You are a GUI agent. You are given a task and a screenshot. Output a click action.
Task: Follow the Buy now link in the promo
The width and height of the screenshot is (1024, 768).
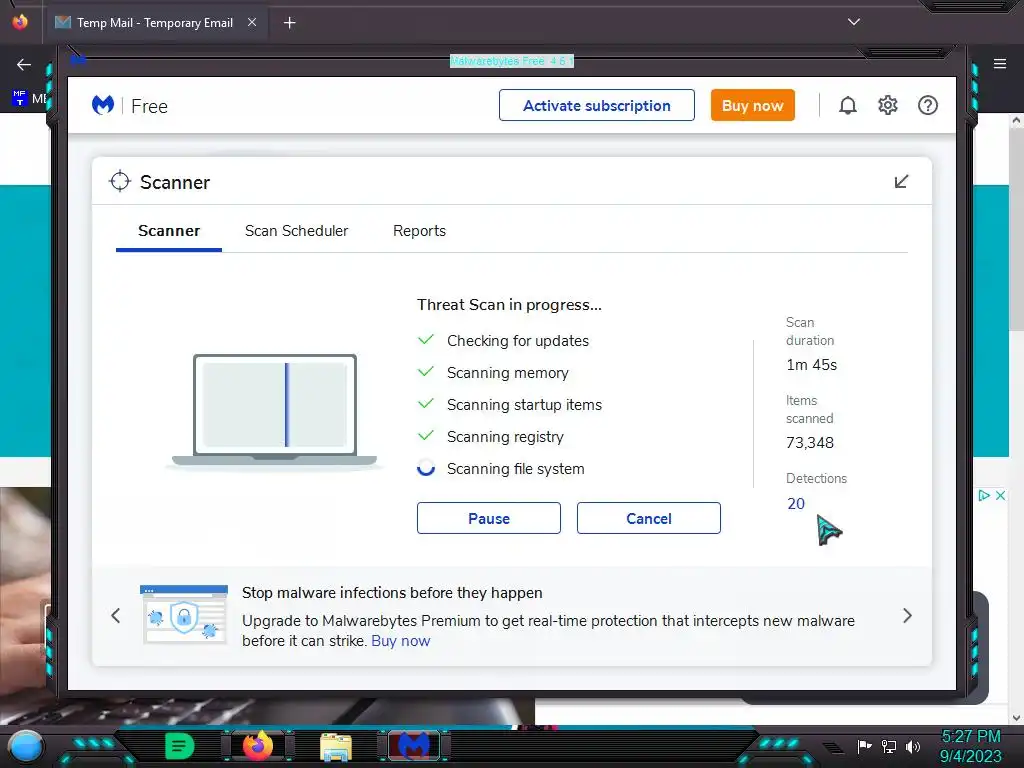(x=401, y=641)
